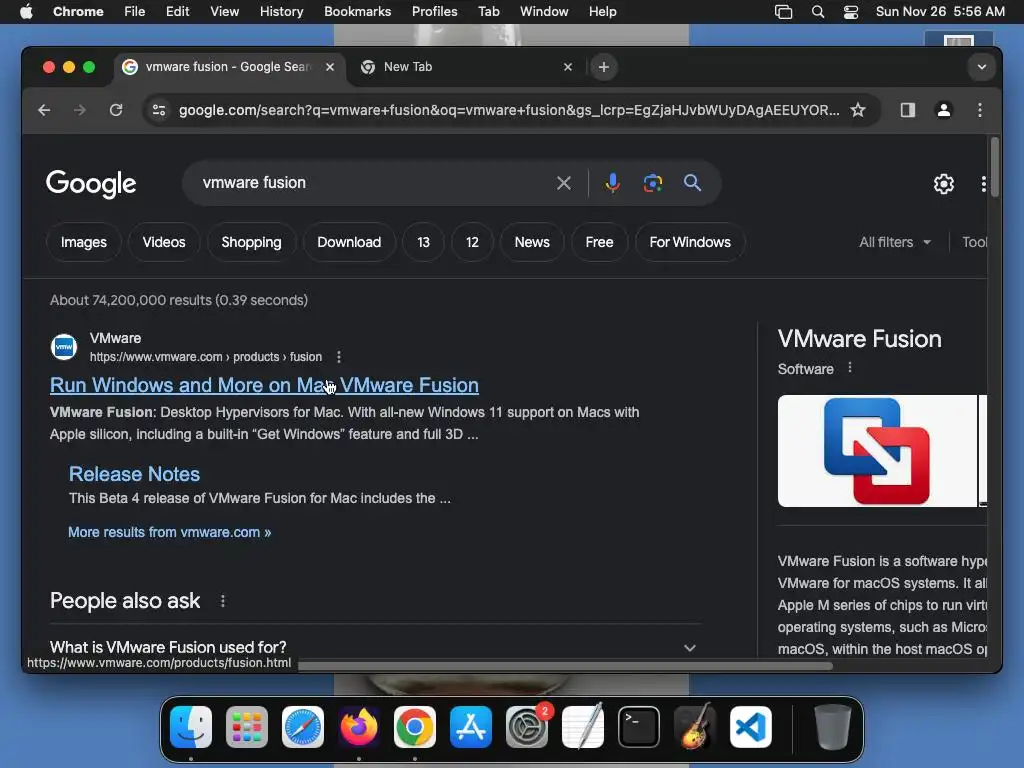Click the horizontal page scrollbar
Image resolution: width=1024 pixels, height=768 pixels.
tap(566, 666)
